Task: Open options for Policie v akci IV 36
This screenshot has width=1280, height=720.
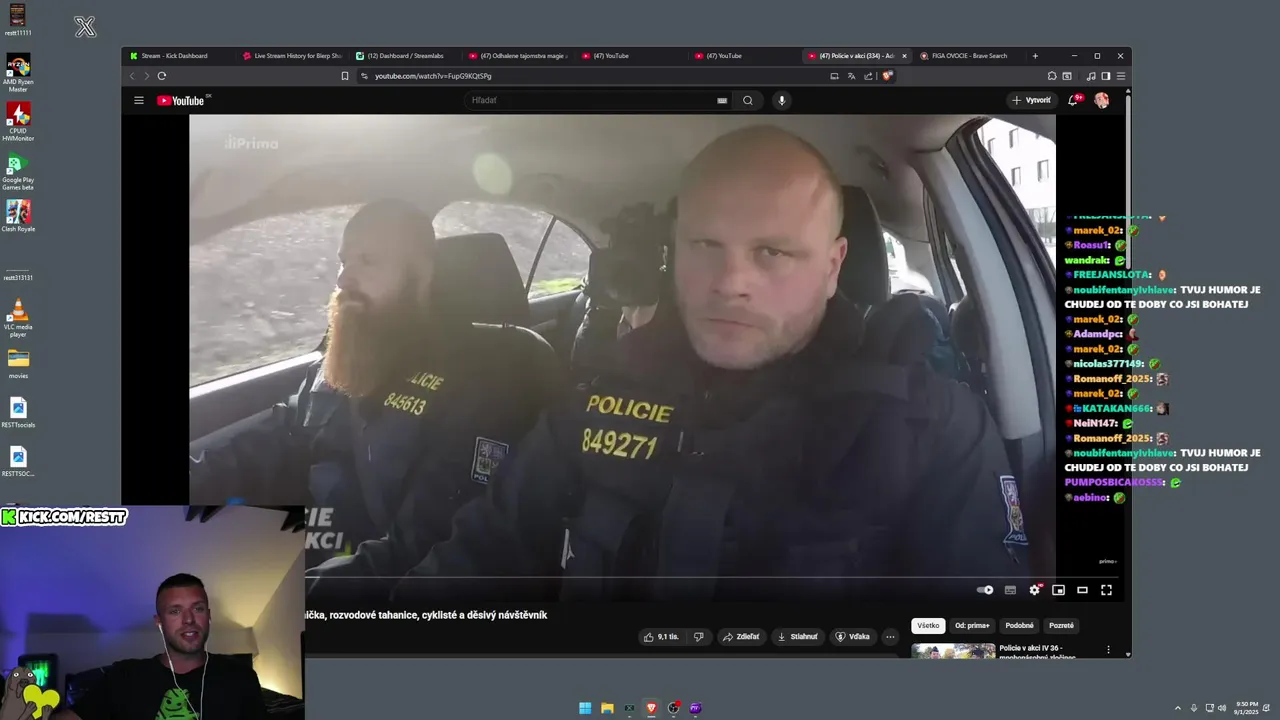Action: pos(1108,650)
